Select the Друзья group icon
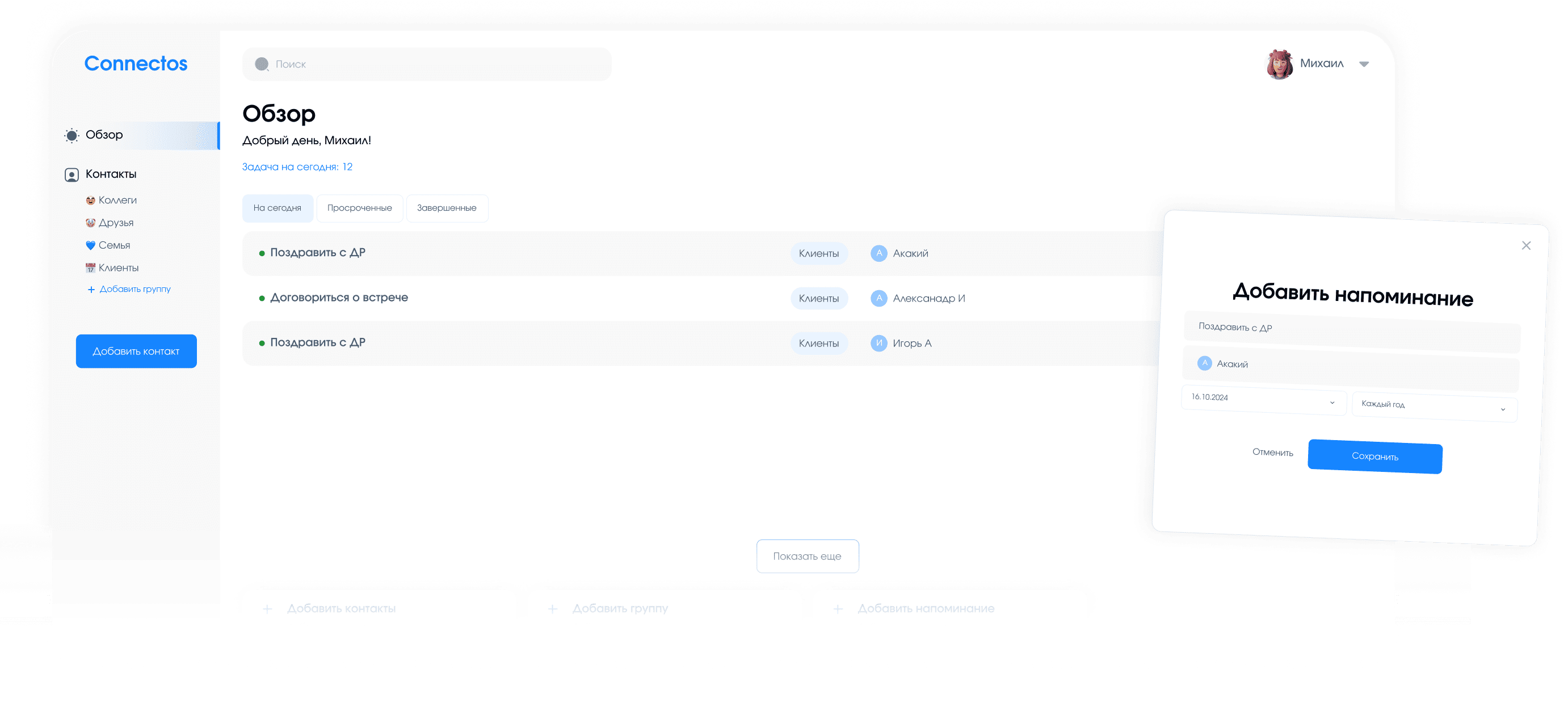Screen dimensions: 1568x728 pyautogui.click(x=90, y=223)
